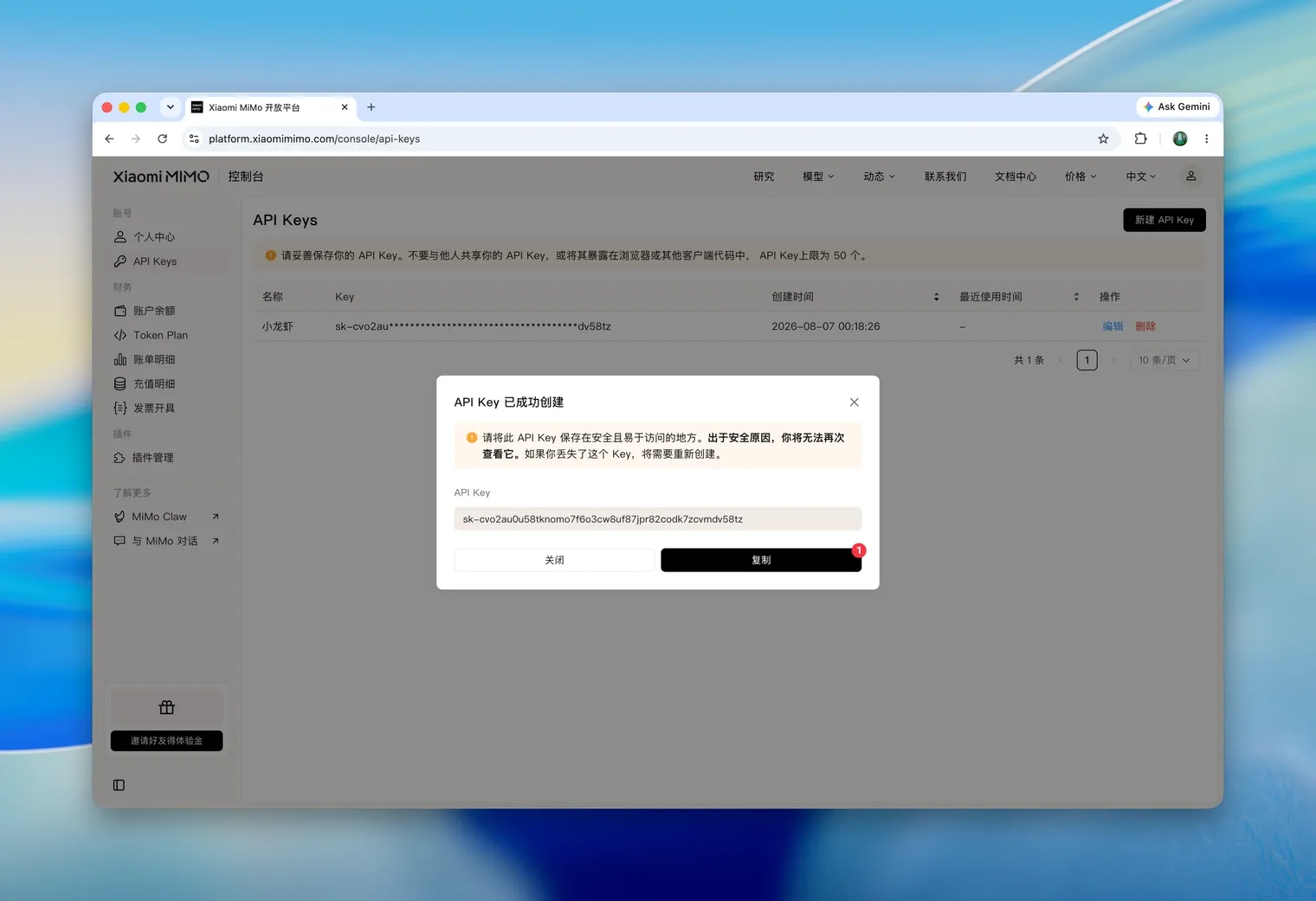The width and height of the screenshot is (1316, 901).
Task: Sort by 最近使用时间 column arrows
Action: (x=1076, y=297)
